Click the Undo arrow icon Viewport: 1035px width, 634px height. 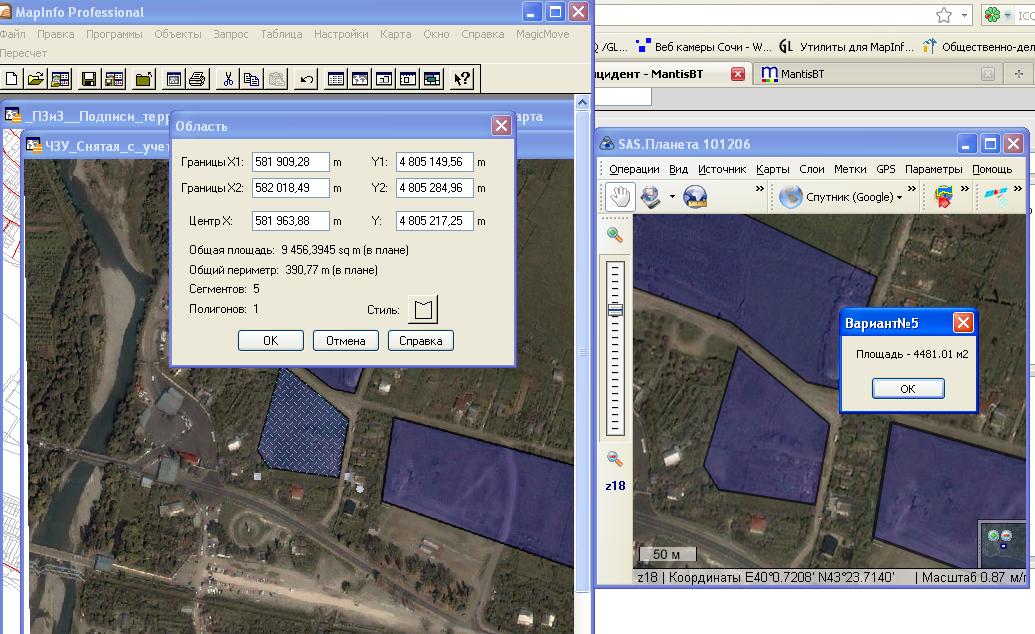[307, 79]
